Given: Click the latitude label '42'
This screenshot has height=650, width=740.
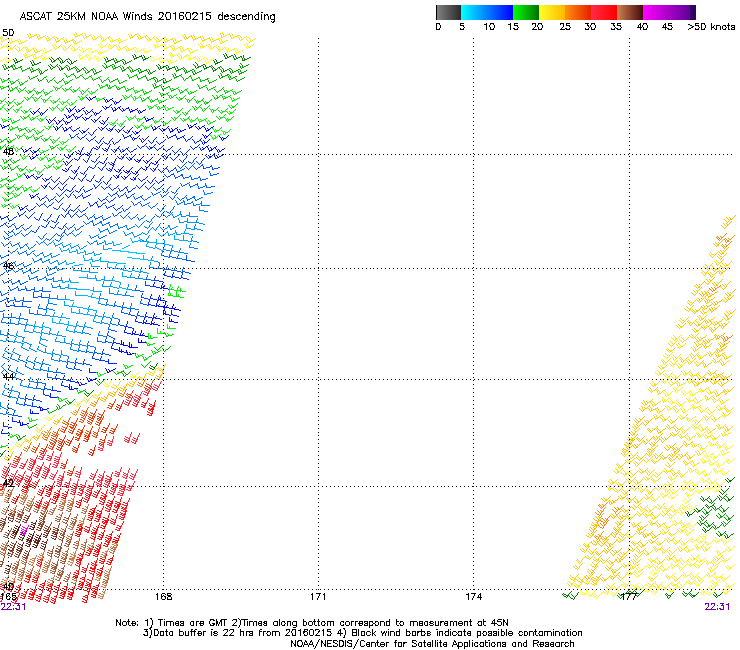Looking at the screenshot, I should pyautogui.click(x=8, y=483).
